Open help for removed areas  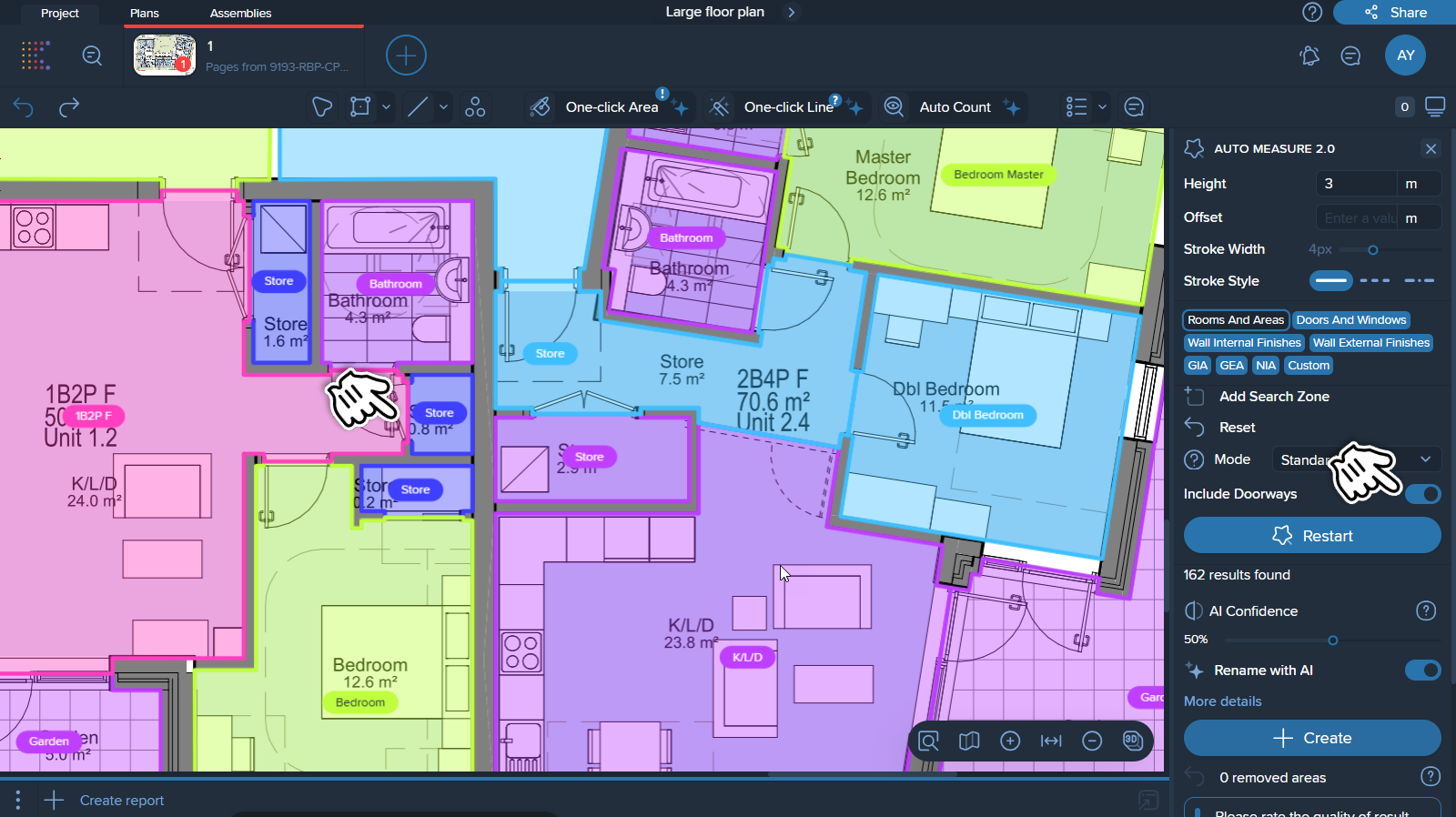click(x=1431, y=776)
